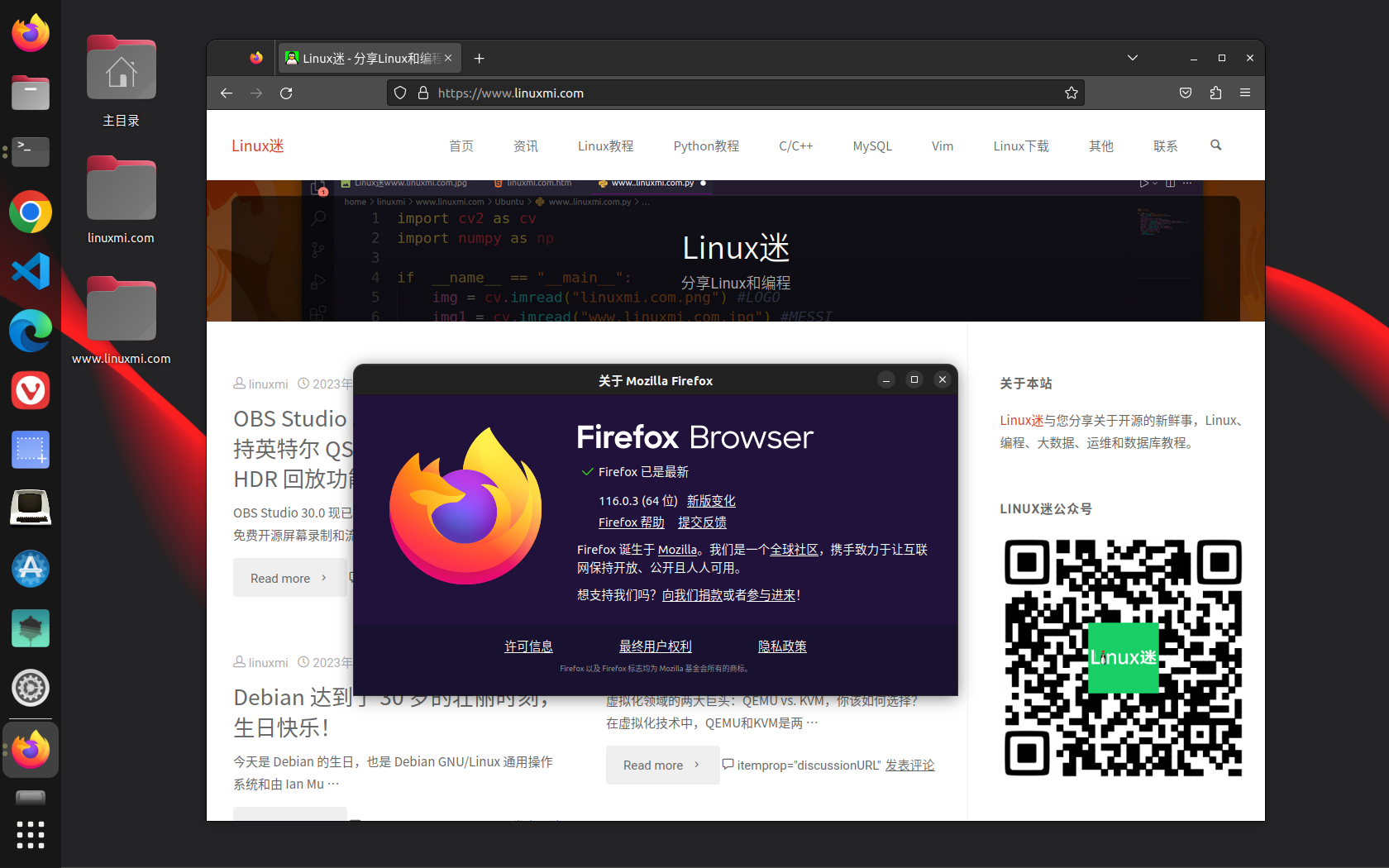This screenshot has height=868, width=1389.
Task: Select the linuxmi.com desktop folder
Action: pyautogui.click(x=121, y=201)
